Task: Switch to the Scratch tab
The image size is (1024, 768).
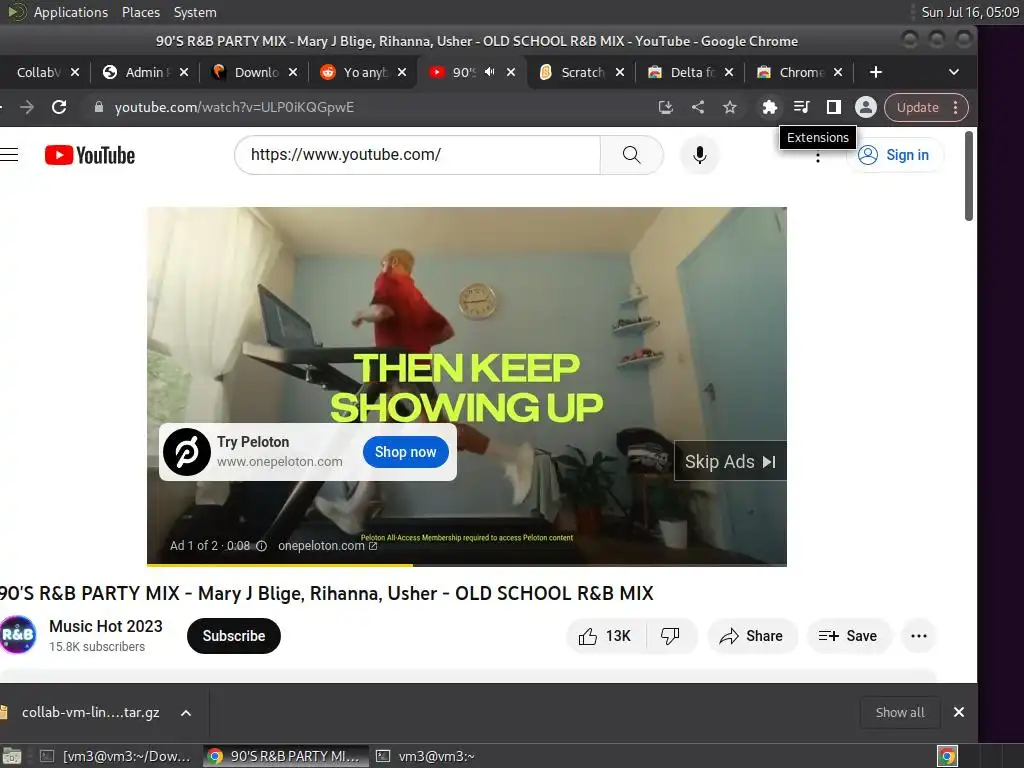Action: tap(573, 72)
